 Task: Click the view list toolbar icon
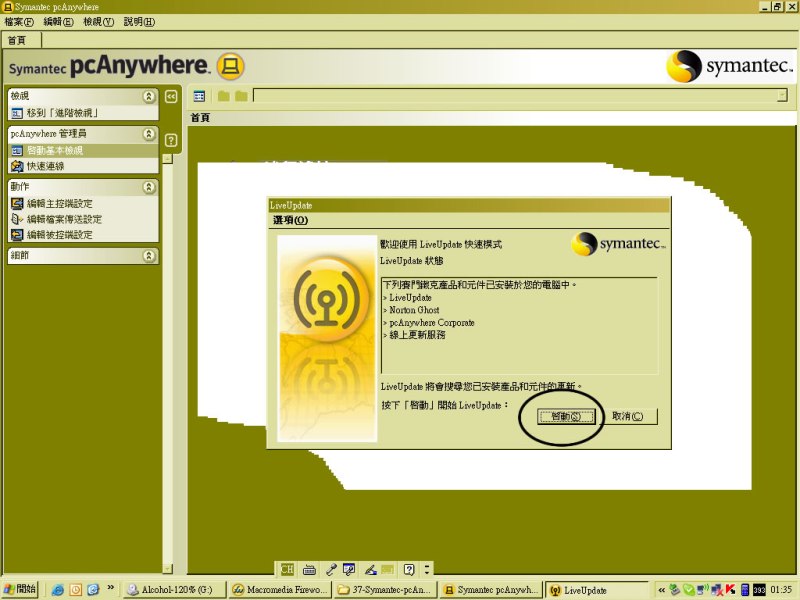click(199, 96)
